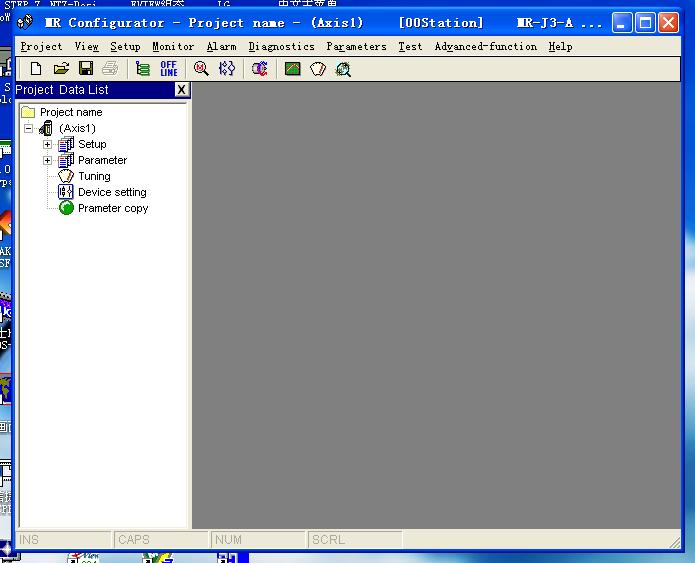Expand the Setup tree node
Screen dimensions: 695x563
(x=47, y=144)
